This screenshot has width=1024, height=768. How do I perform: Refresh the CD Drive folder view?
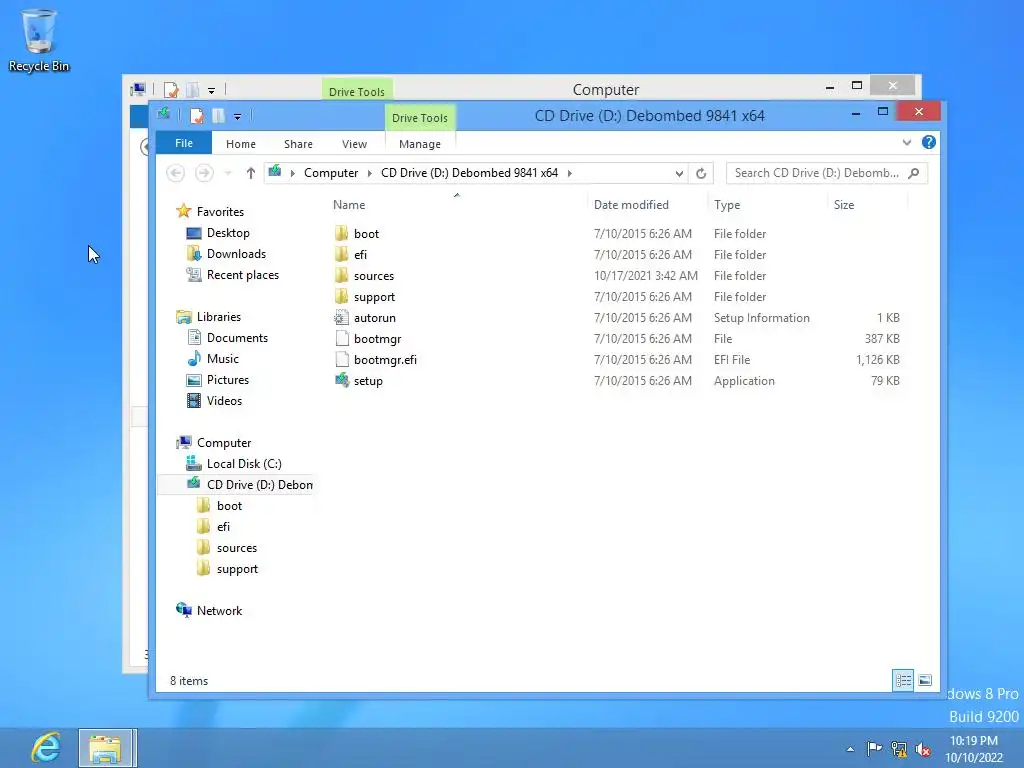coord(701,173)
